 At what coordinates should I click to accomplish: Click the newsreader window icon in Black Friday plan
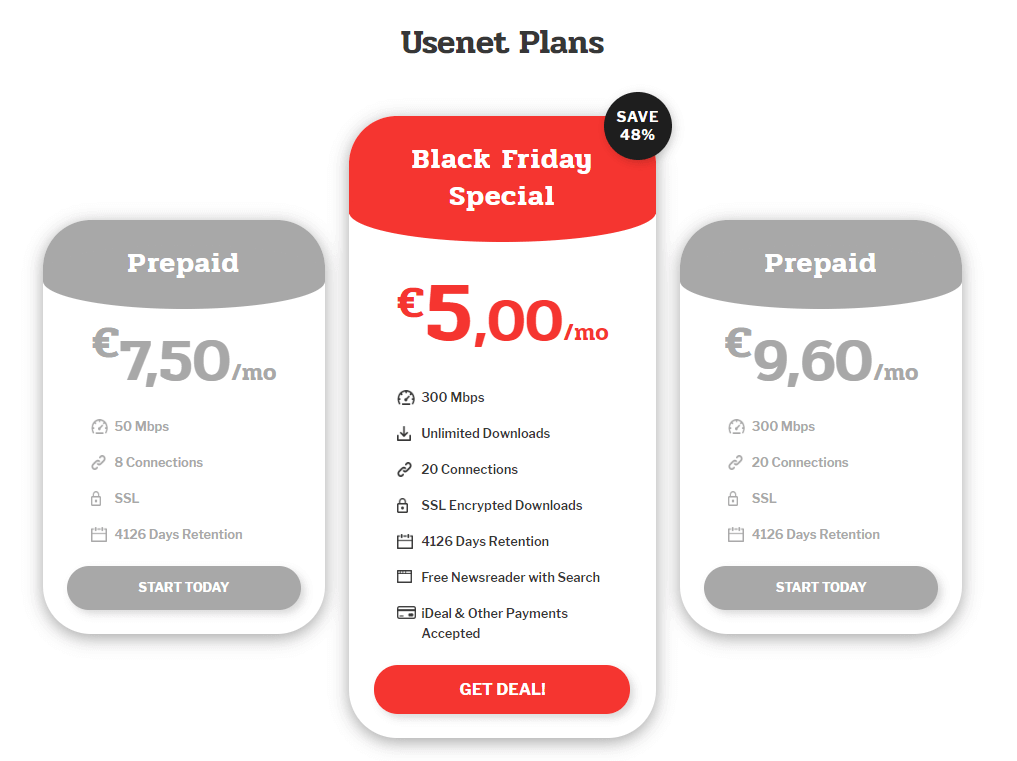click(x=405, y=577)
